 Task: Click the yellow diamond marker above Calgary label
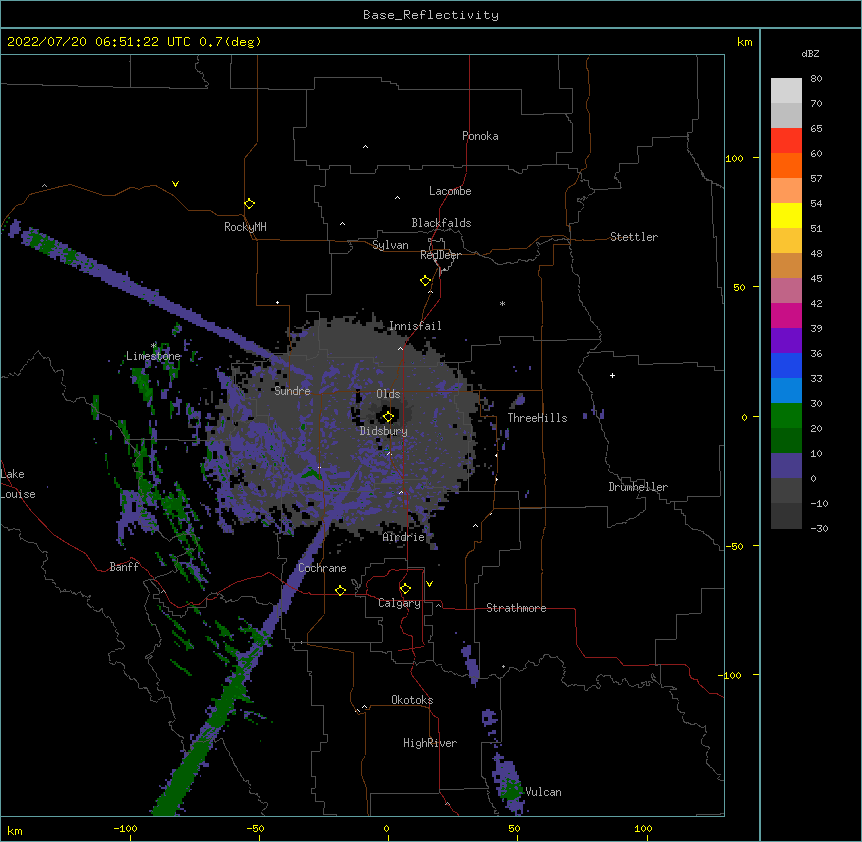tap(405, 589)
